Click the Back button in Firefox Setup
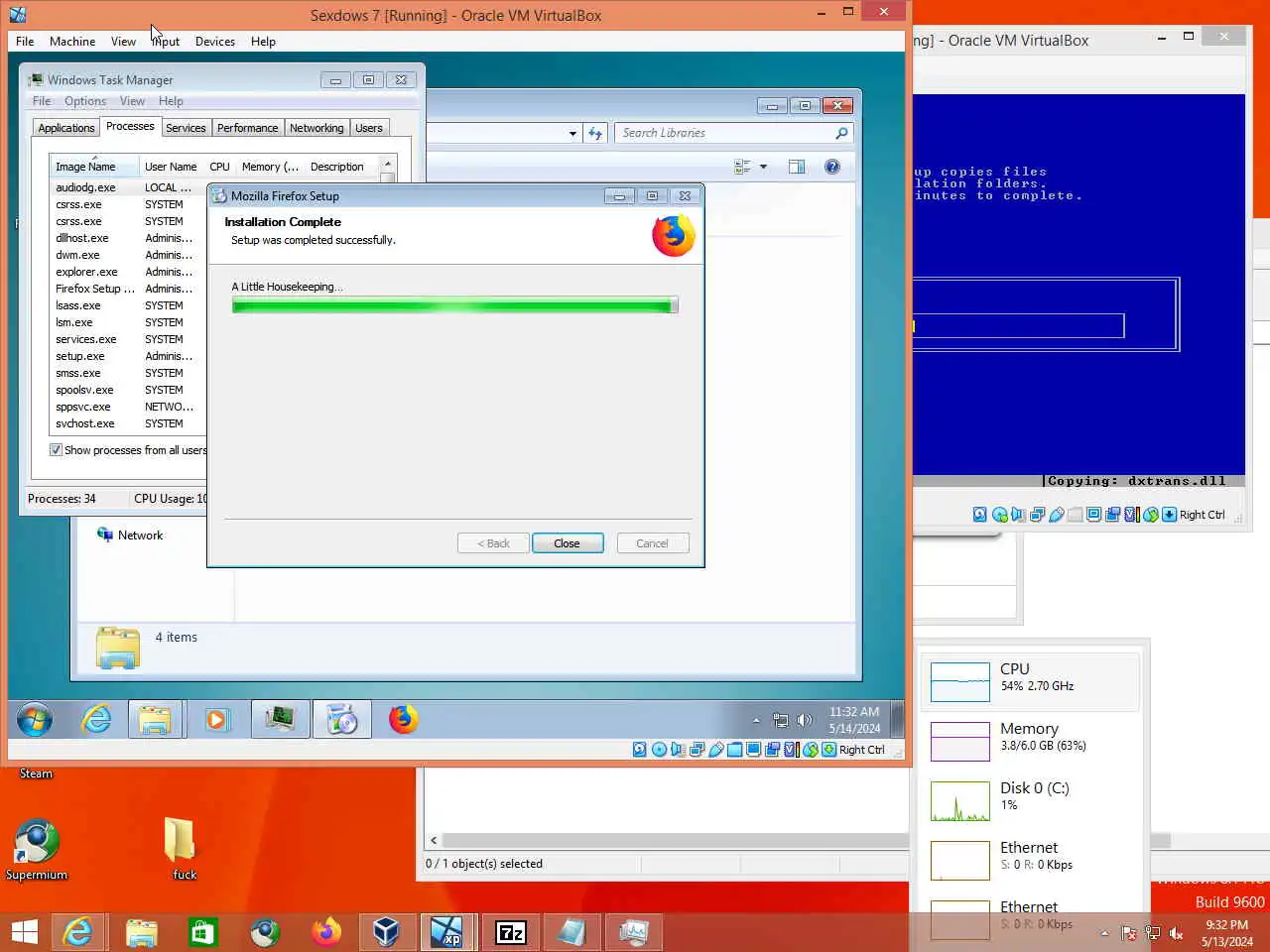 point(493,543)
